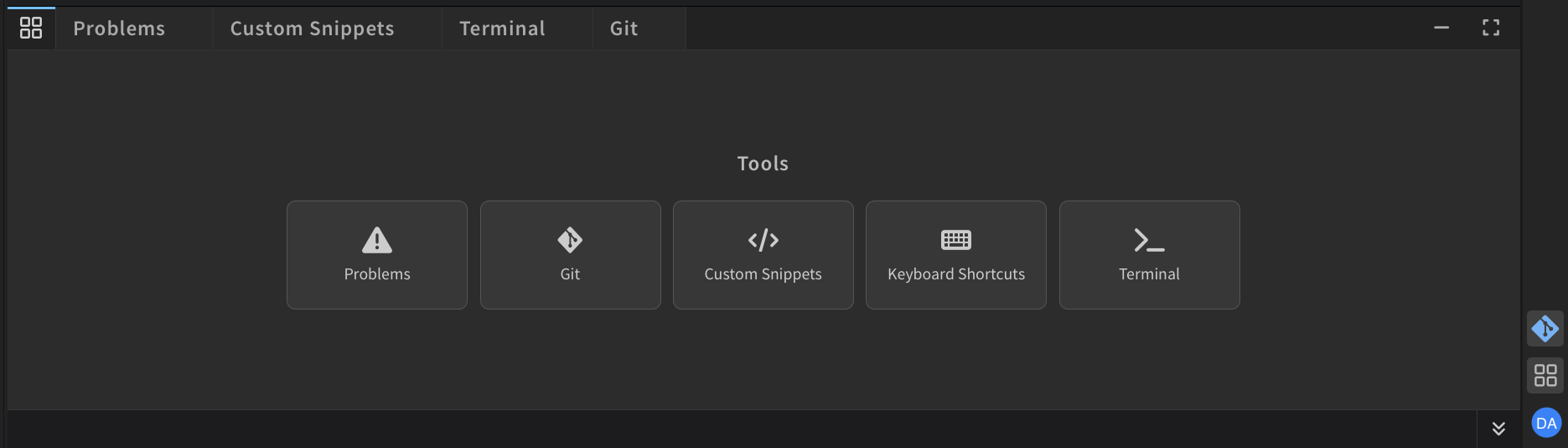Click the Keyboard Shortcuts keyboard icon

(x=956, y=241)
